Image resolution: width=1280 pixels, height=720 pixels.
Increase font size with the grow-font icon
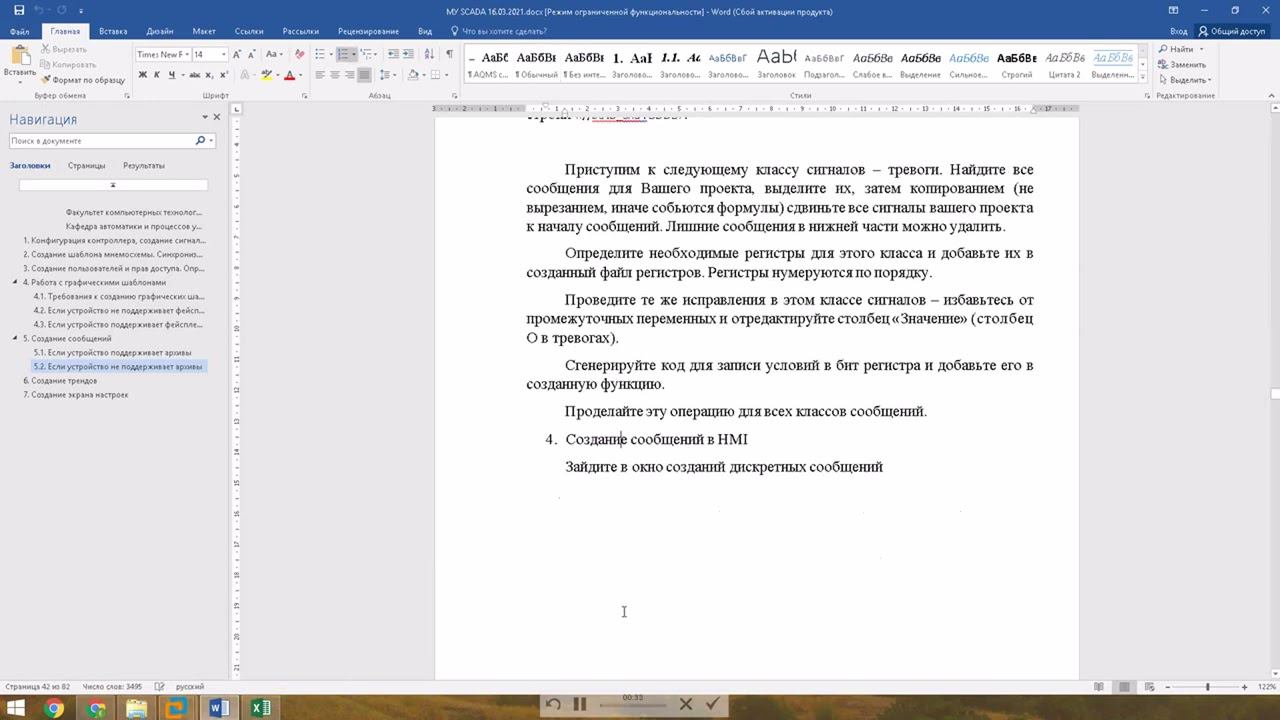(x=237, y=54)
